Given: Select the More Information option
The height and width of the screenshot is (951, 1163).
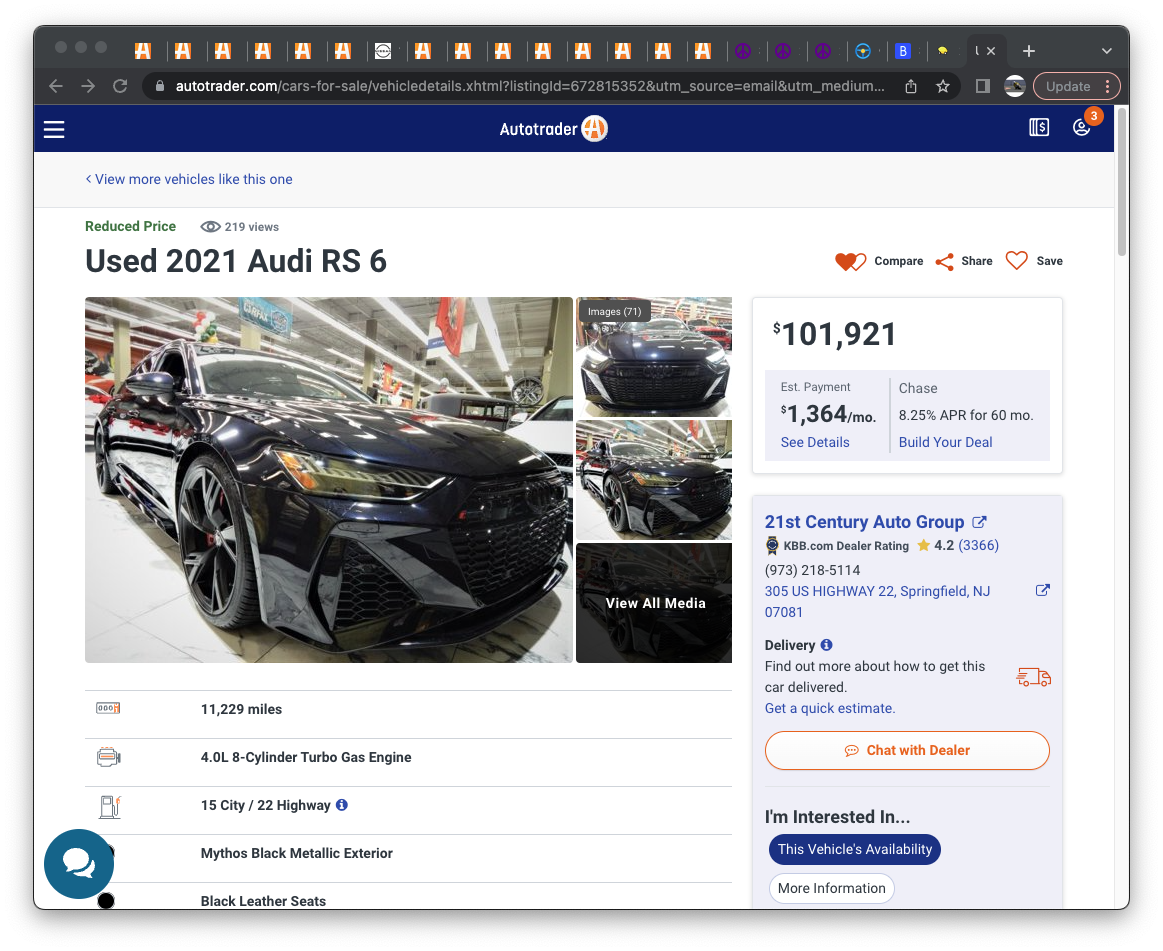Looking at the screenshot, I should pyautogui.click(x=831, y=888).
